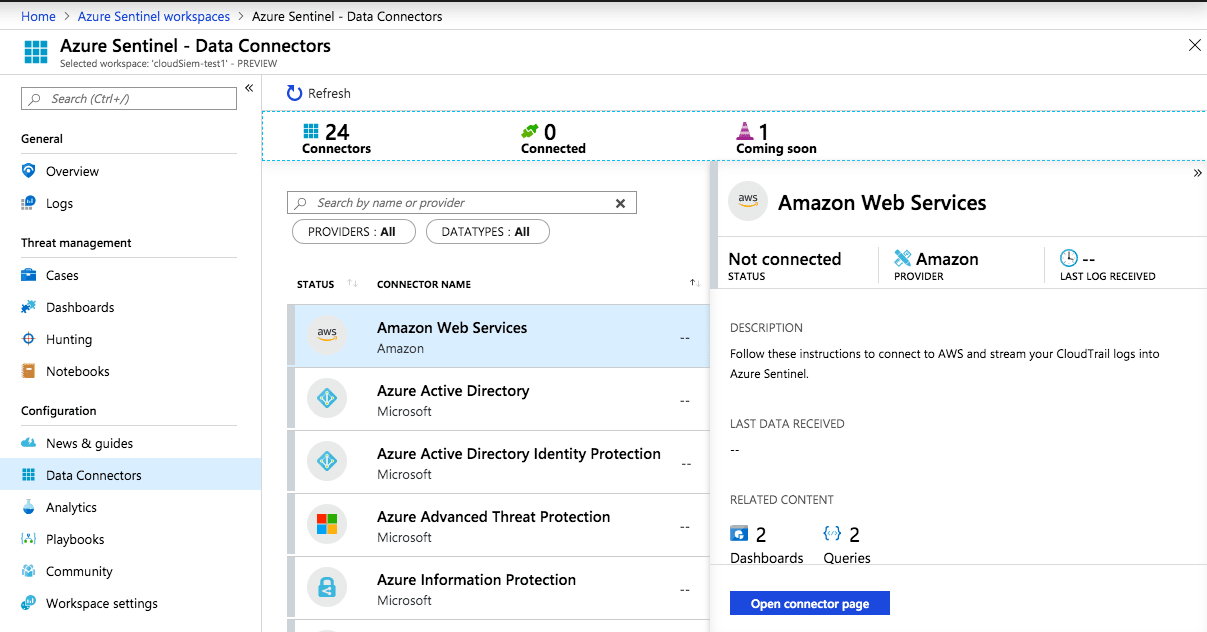The image size is (1207, 632).
Task: Collapse the connector details pane
Action: click(1197, 173)
